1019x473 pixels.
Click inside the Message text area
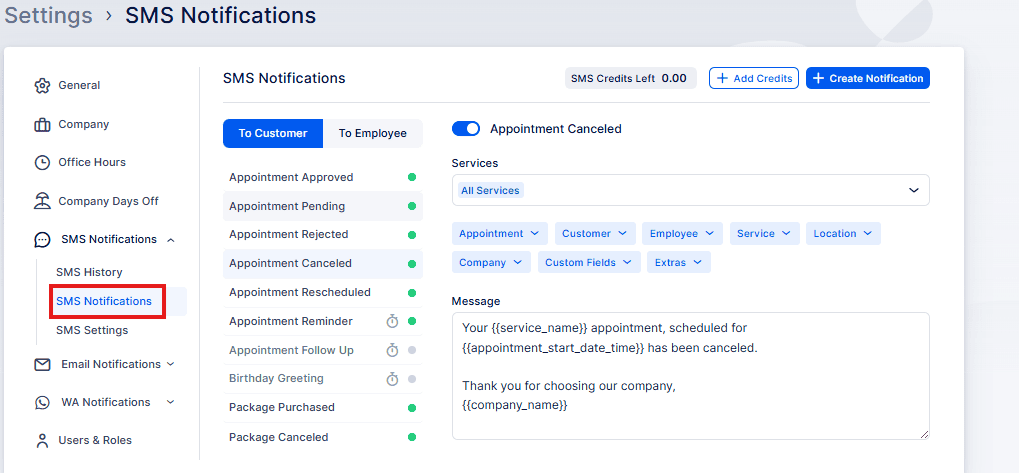[690, 376]
